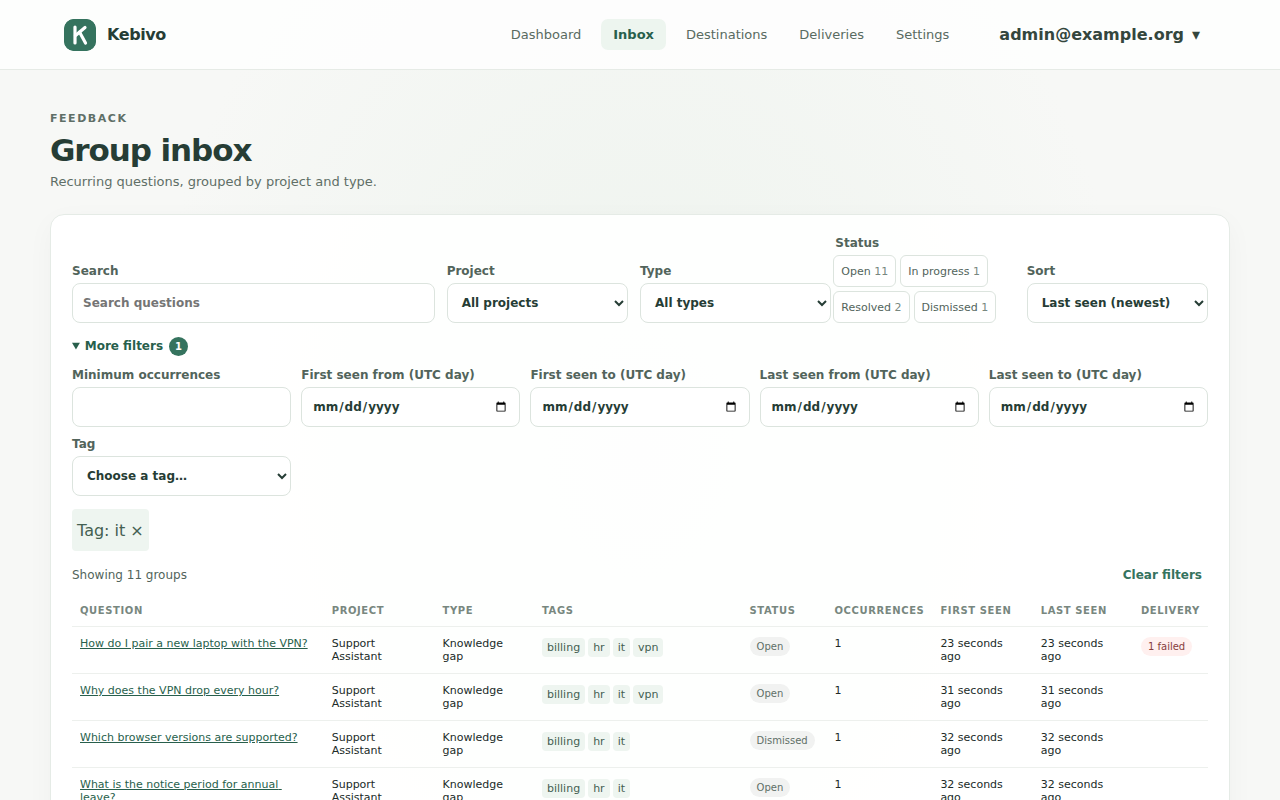Click the '1 failed' delivery badge
Viewport: 1280px width, 800px height.
[x=1166, y=647]
